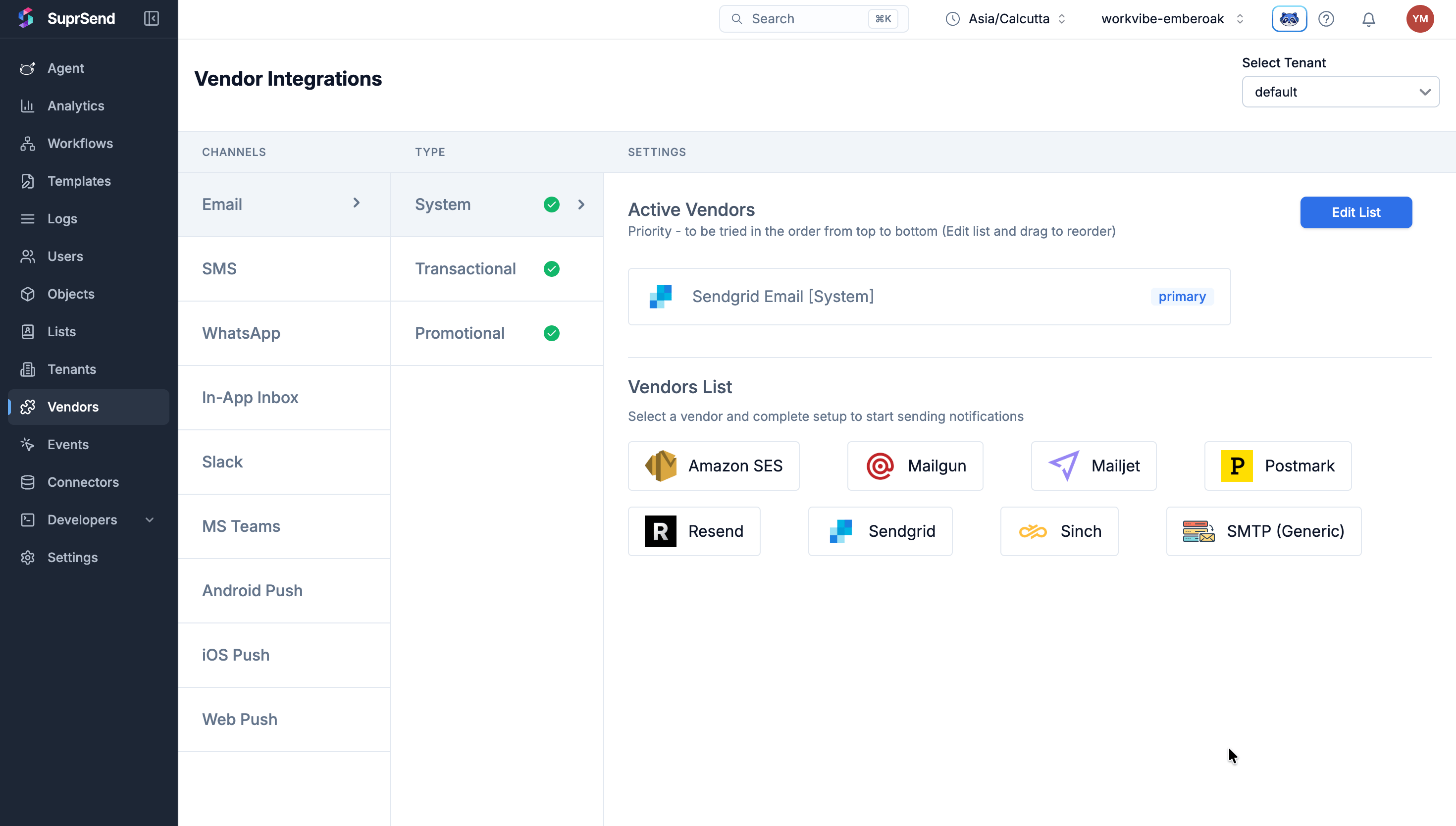Click the Email channel chevron arrow
1456x826 pixels.
[x=356, y=203]
